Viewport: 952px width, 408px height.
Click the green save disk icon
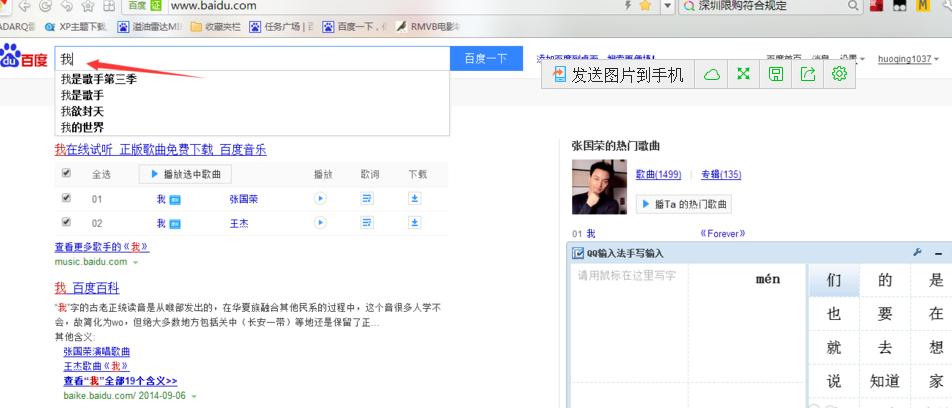pyautogui.click(x=775, y=74)
